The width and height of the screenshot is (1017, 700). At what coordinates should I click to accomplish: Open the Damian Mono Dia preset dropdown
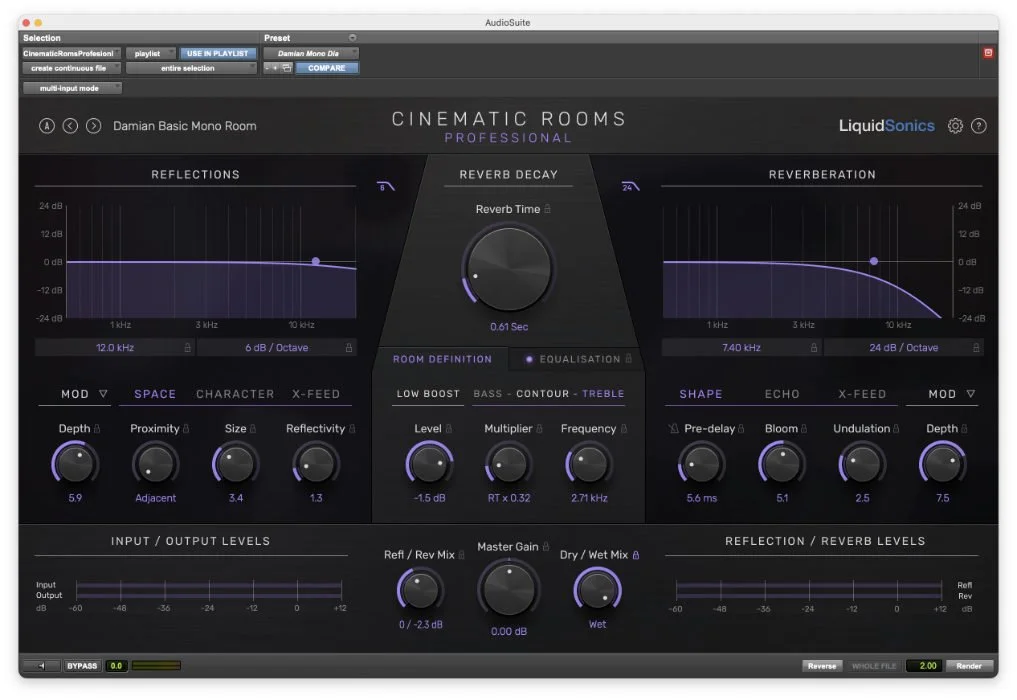point(311,53)
